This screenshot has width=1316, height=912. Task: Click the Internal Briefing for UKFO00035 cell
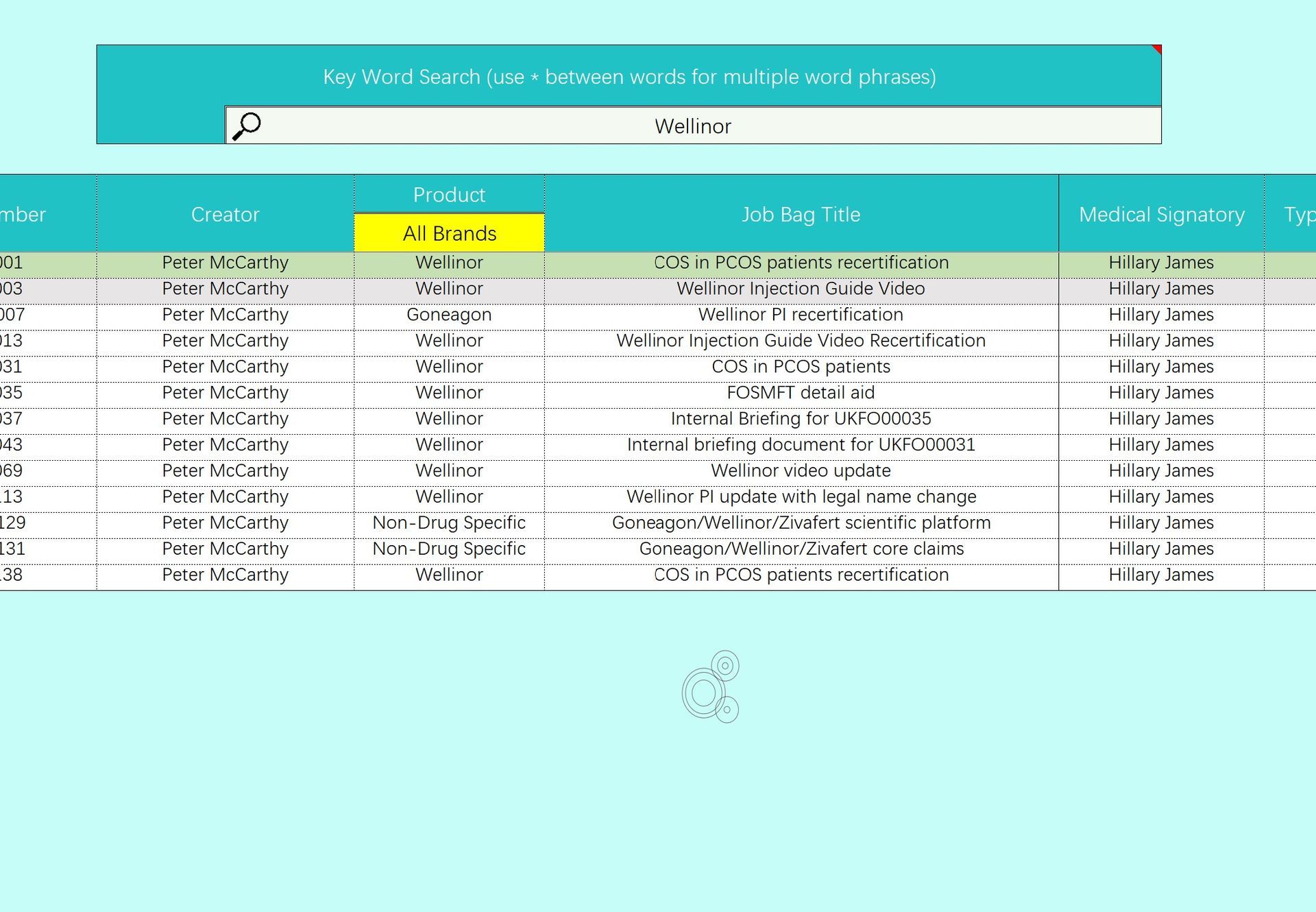[x=801, y=419]
